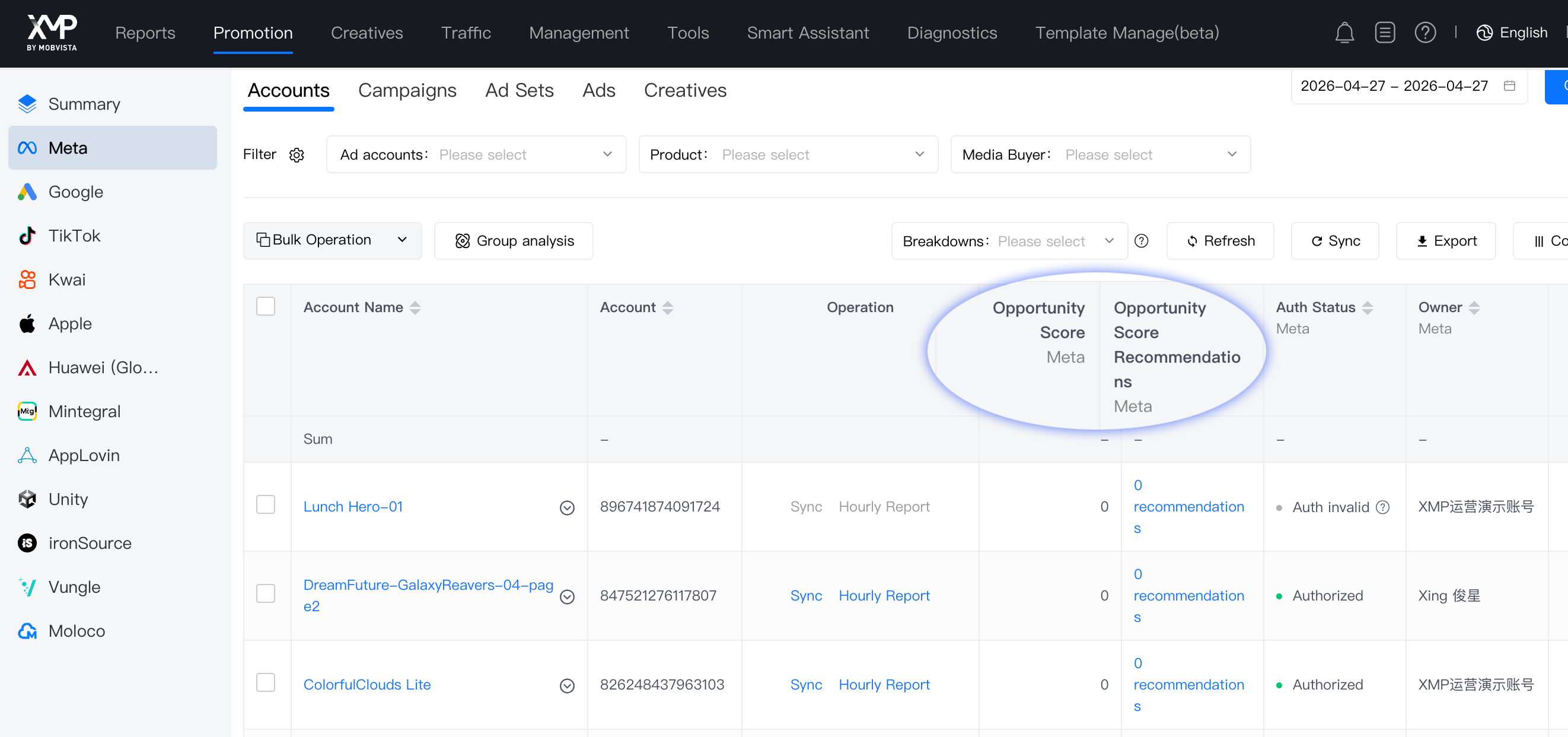Viewport: 1568px width, 737px height.
Task: Check the ColorfulClouds Lite row checkbox
Action: 266,683
